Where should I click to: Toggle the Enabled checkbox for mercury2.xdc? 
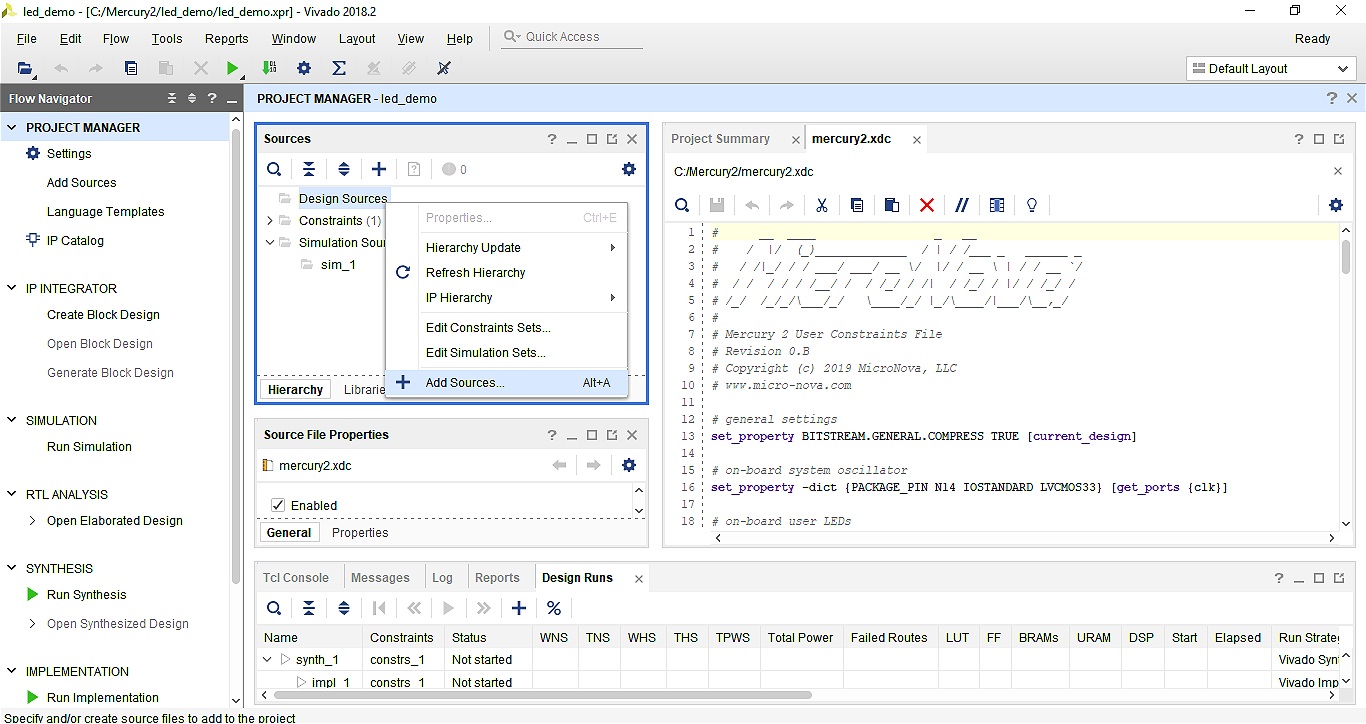click(279, 505)
